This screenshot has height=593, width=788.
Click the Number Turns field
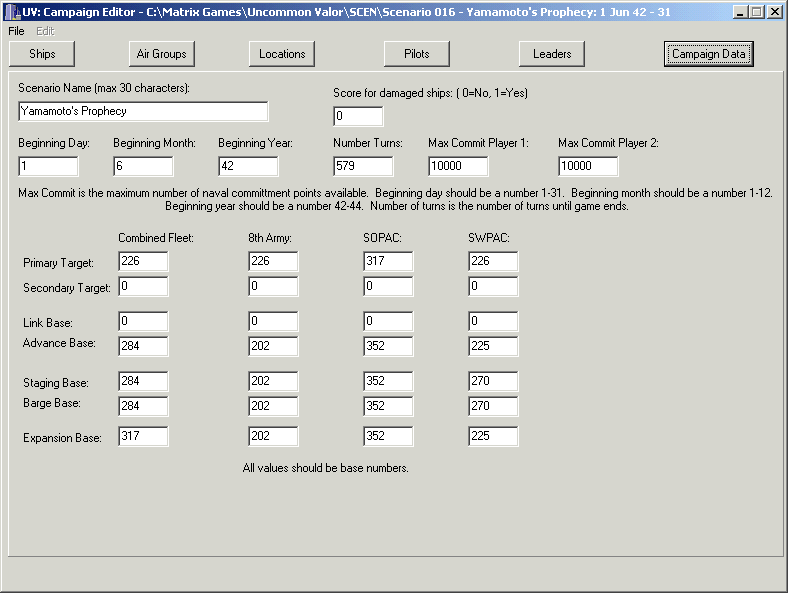[x=363, y=166]
